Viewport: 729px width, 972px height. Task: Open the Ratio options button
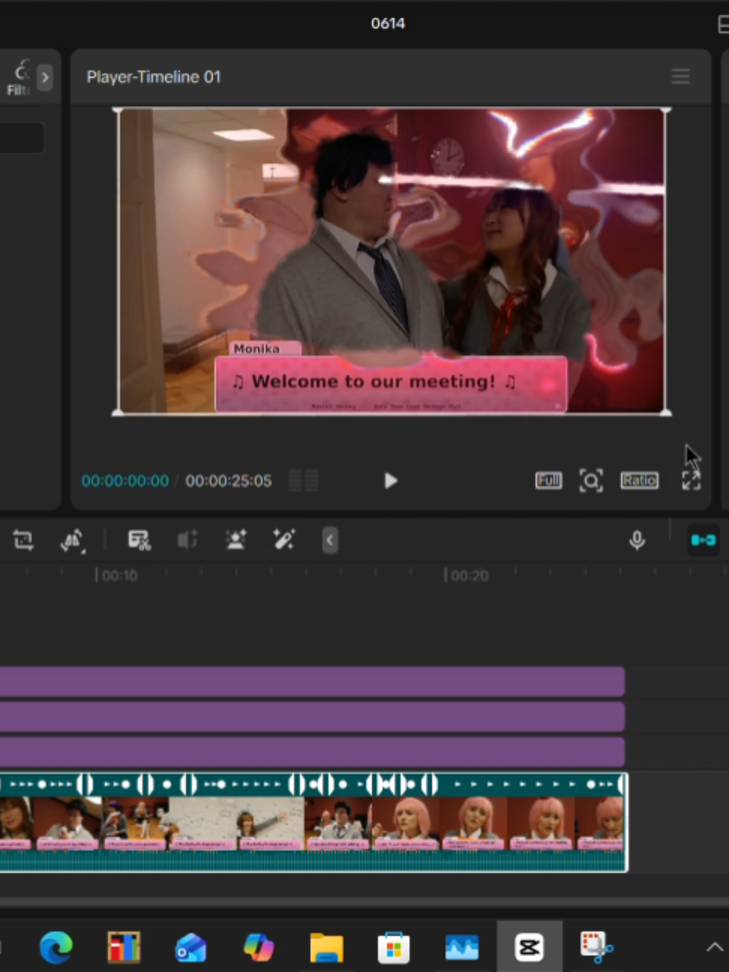(x=640, y=480)
